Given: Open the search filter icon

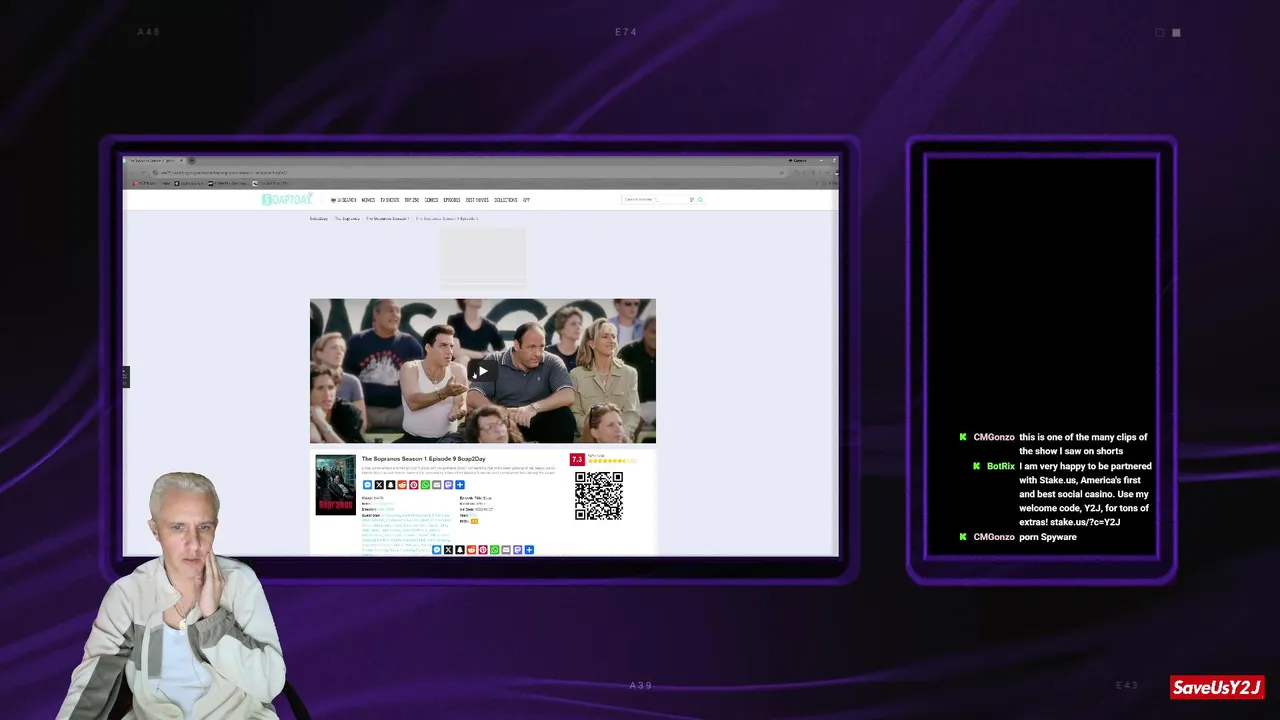Looking at the screenshot, I should pos(691,200).
